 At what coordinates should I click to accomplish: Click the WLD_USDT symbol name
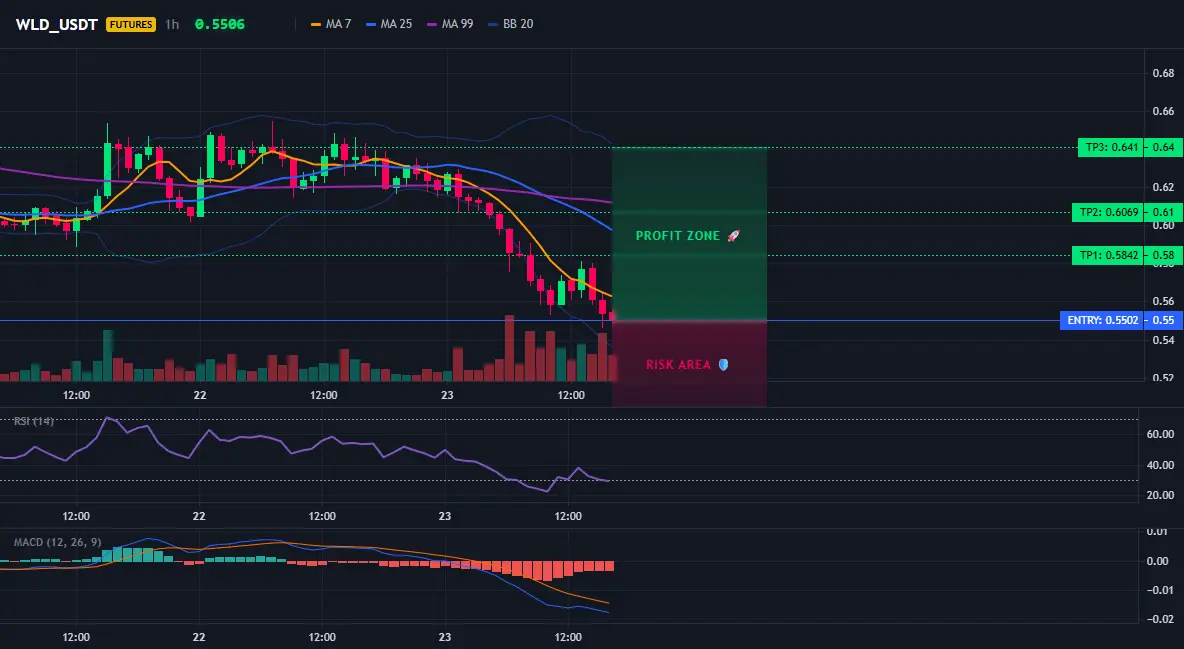[57, 24]
